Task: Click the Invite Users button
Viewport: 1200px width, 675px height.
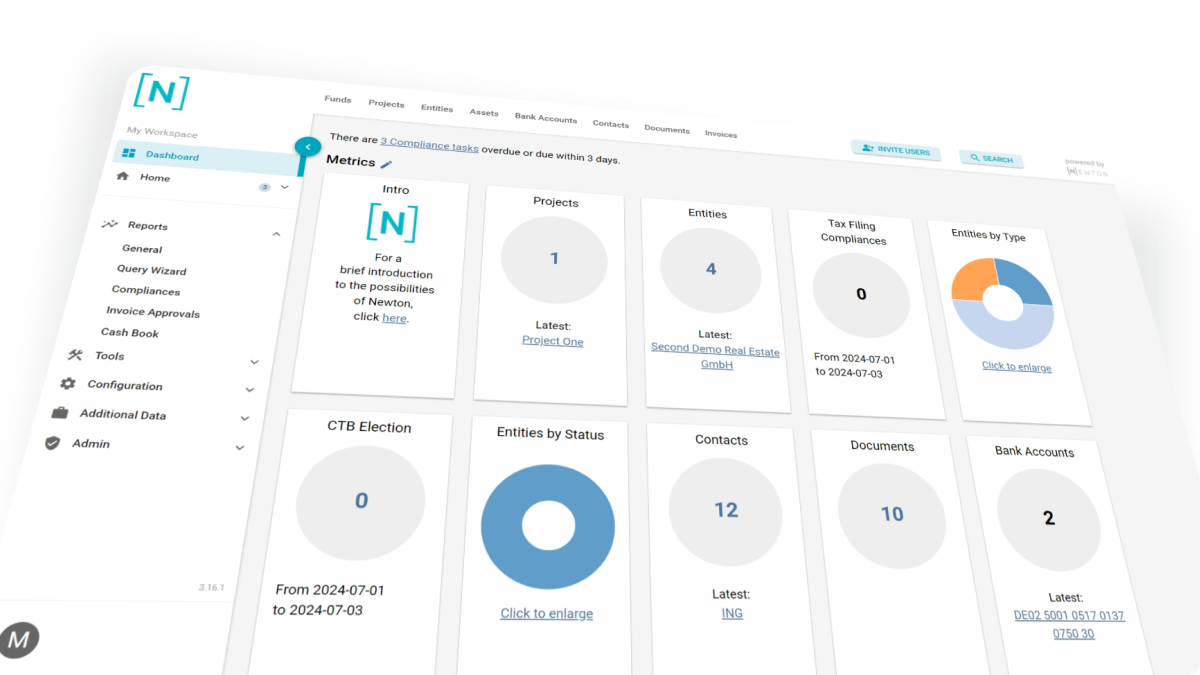Action: pos(895,152)
